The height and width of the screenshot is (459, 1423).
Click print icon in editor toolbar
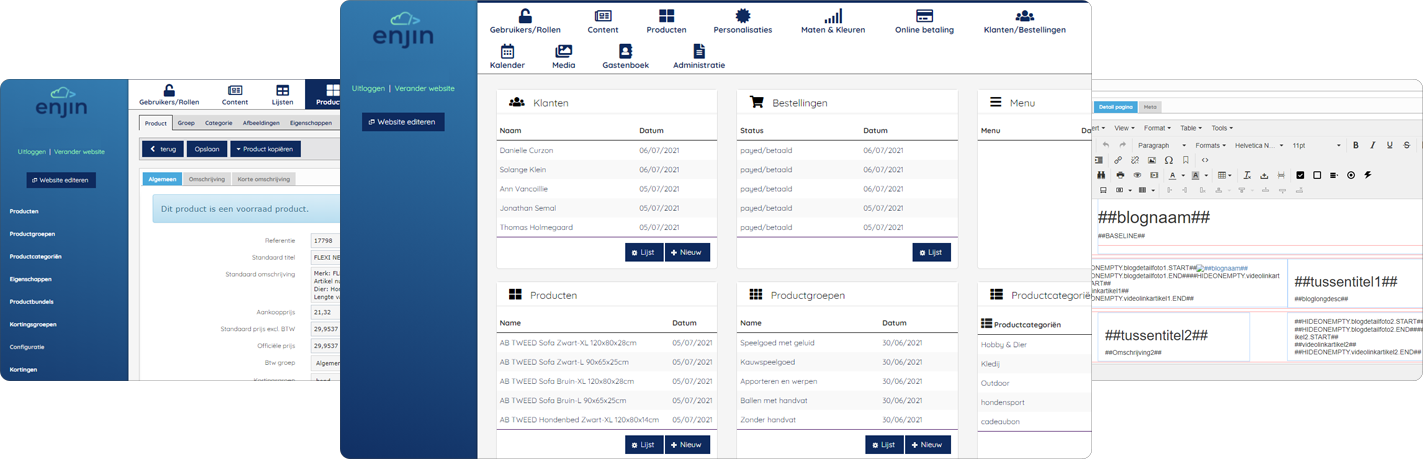[x=1120, y=175]
